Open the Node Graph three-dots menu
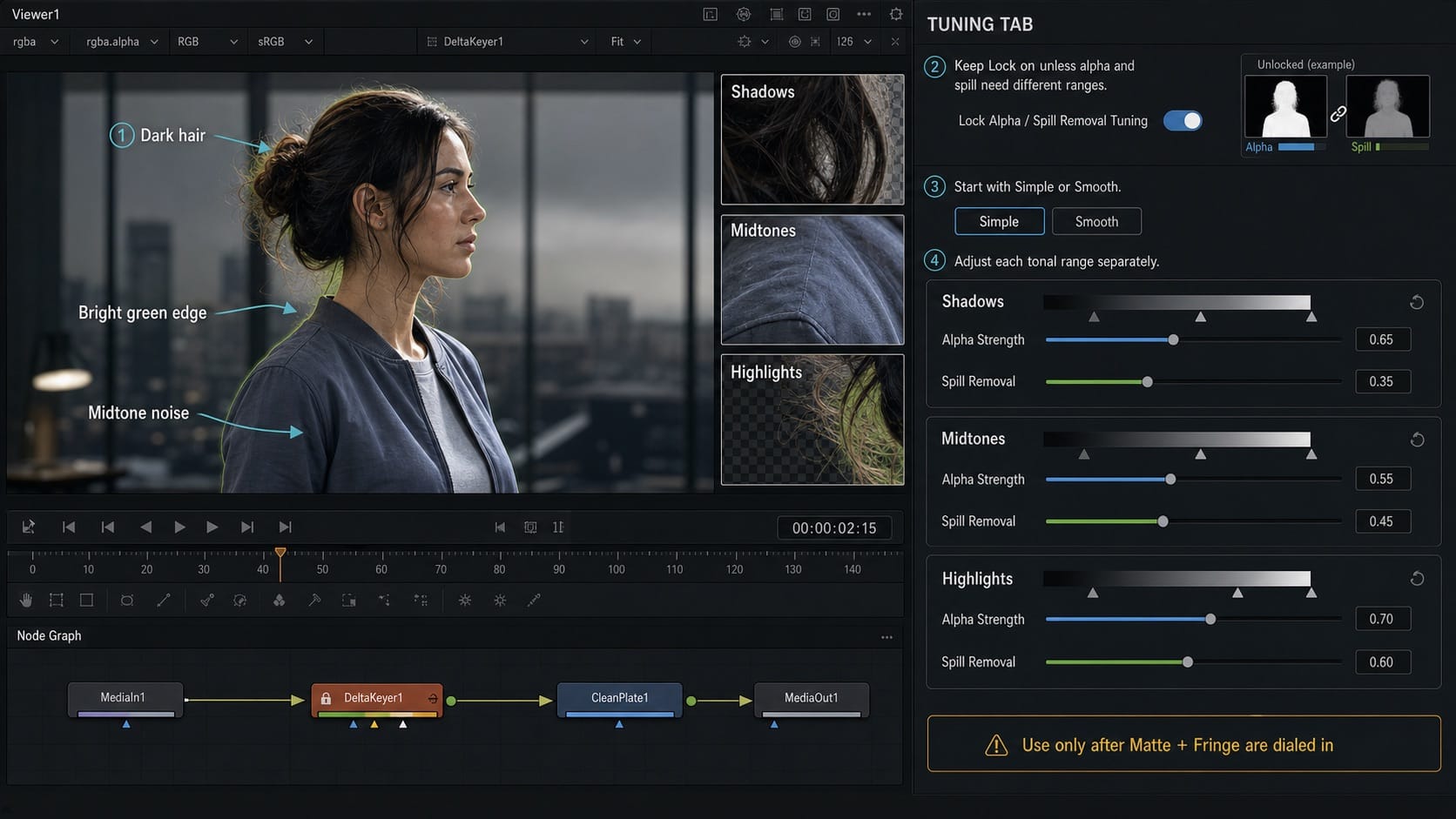Image resolution: width=1456 pixels, height=819 pixels. point(886,637)
